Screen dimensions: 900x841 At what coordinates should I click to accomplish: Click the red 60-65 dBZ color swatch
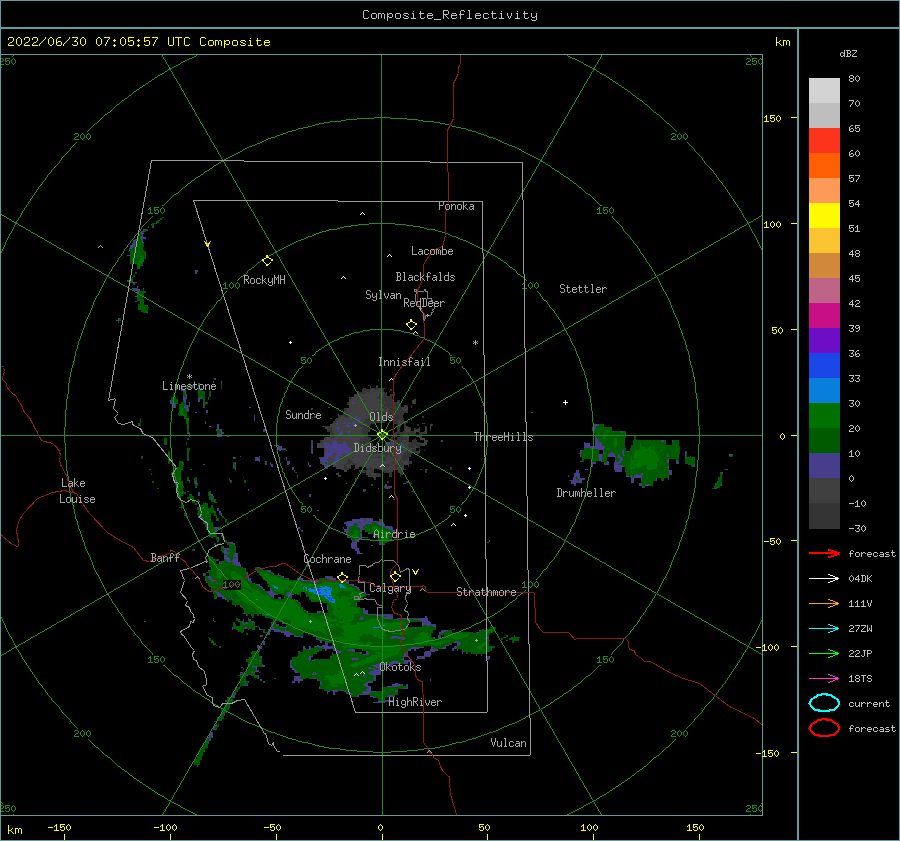pos(824,141)
